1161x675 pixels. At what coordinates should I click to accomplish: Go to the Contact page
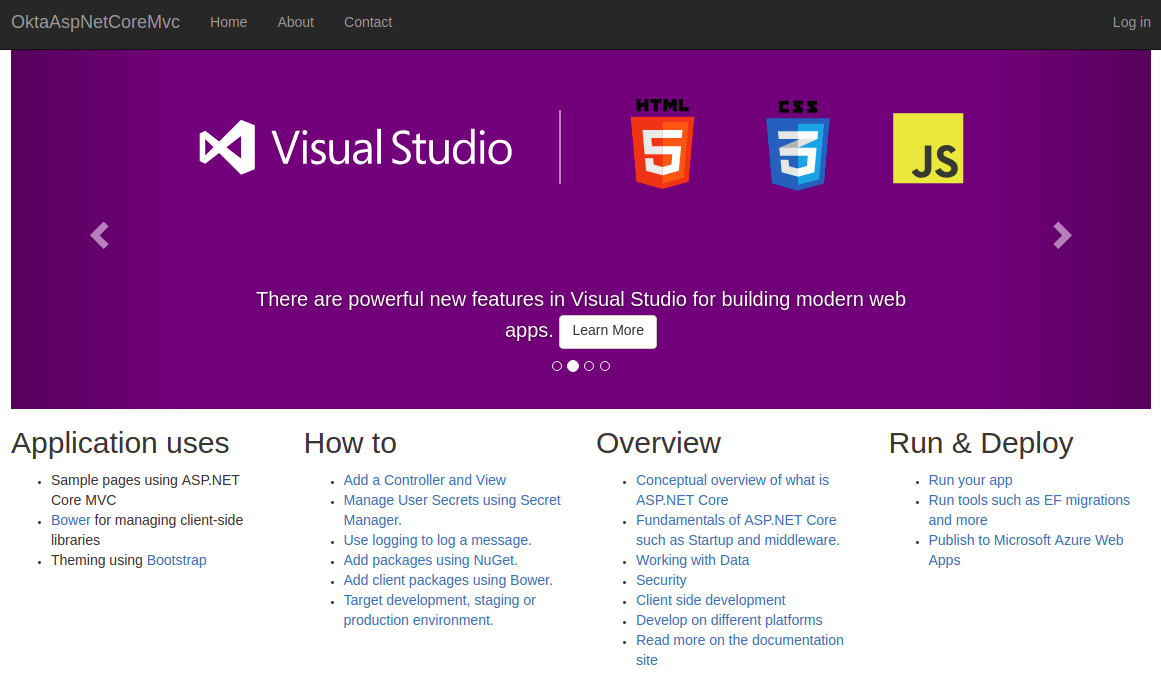tap(368, 22)
